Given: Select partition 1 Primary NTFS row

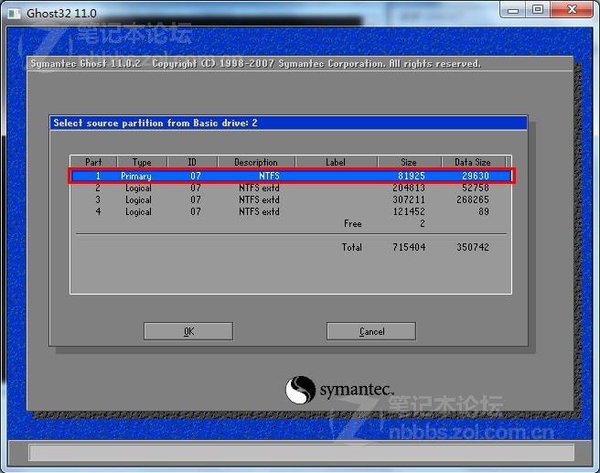Looking at the screenshot, I should click(290, 176).
